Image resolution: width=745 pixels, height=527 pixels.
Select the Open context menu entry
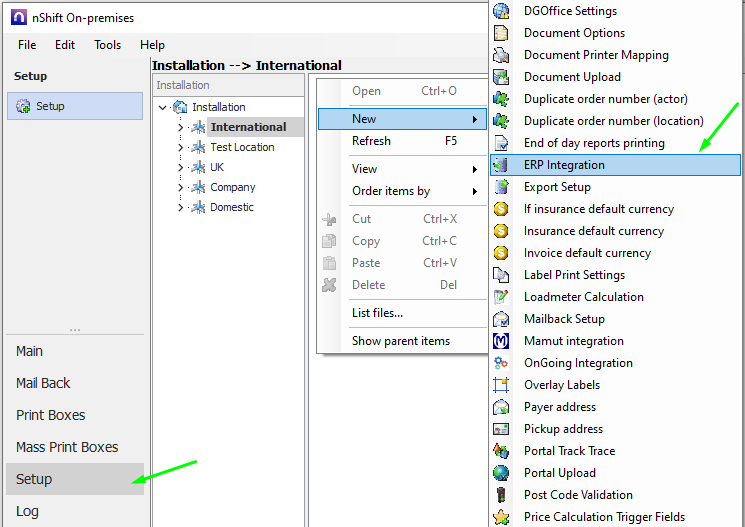pos(402,91)
